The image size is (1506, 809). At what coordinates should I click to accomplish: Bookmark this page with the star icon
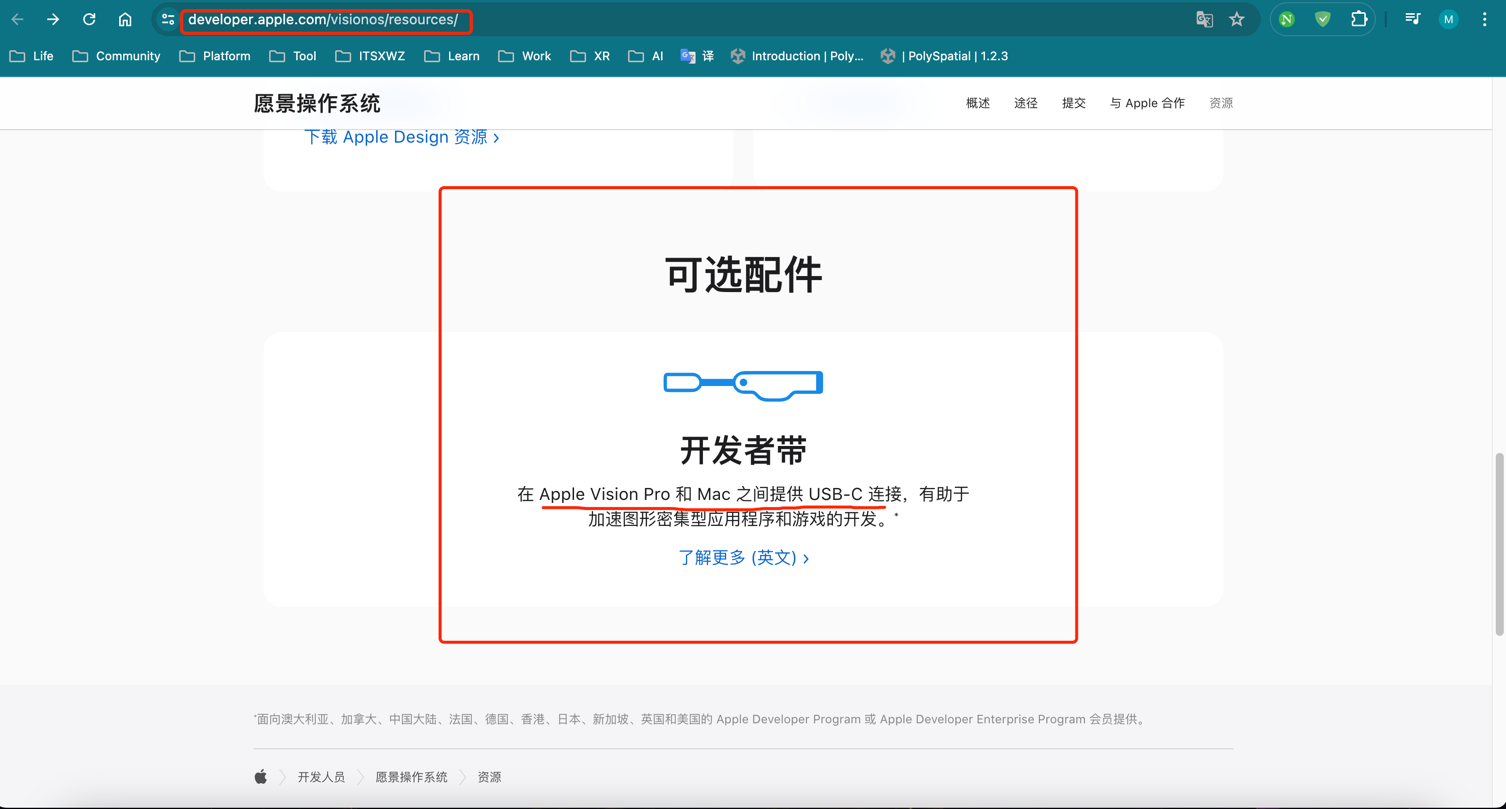1237,20
